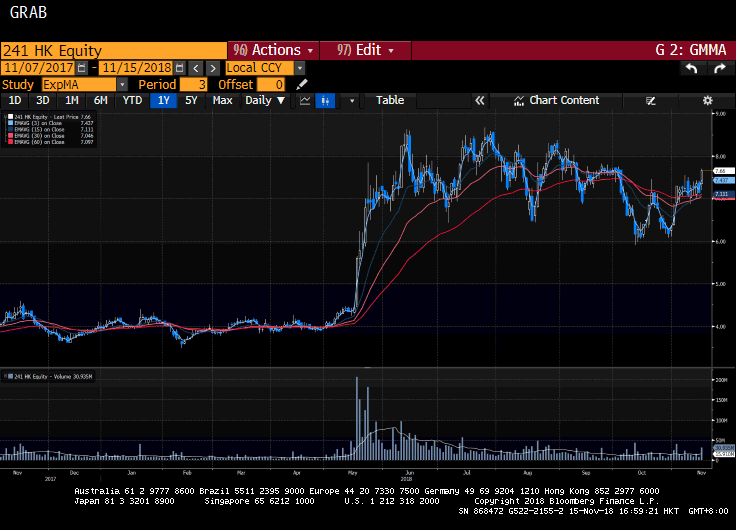Shift date range backward with left arrow
The width and height of the screenshot is (736, 530).
point(196,68)
